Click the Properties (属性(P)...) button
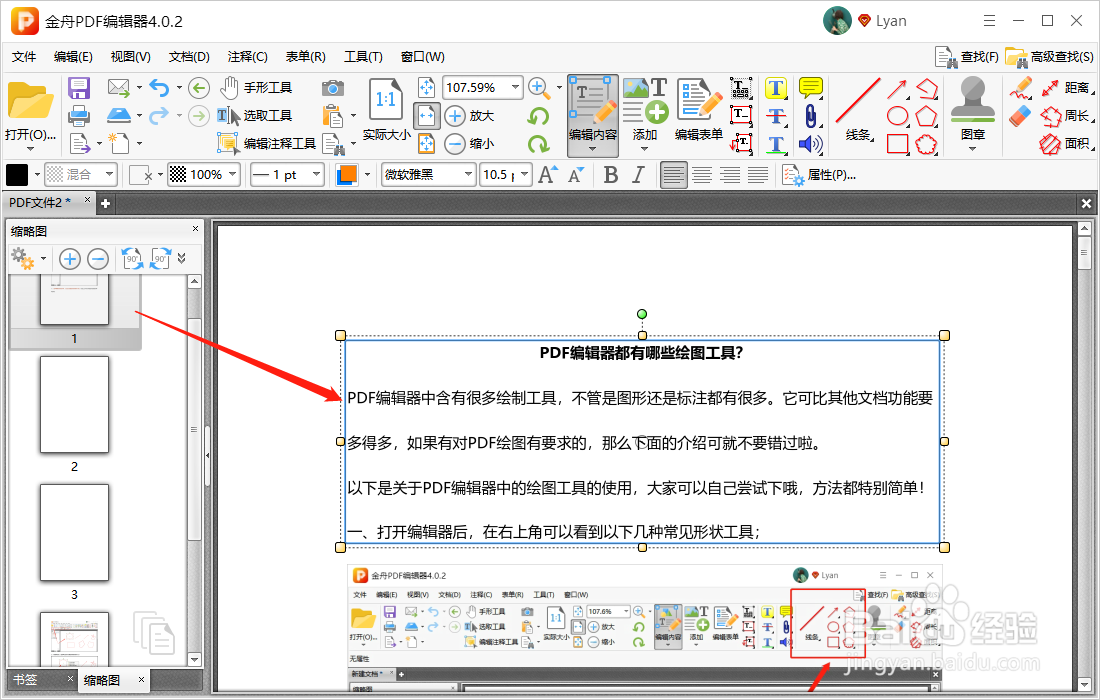This screenshot has height=700, width=1100. (819, 175)
